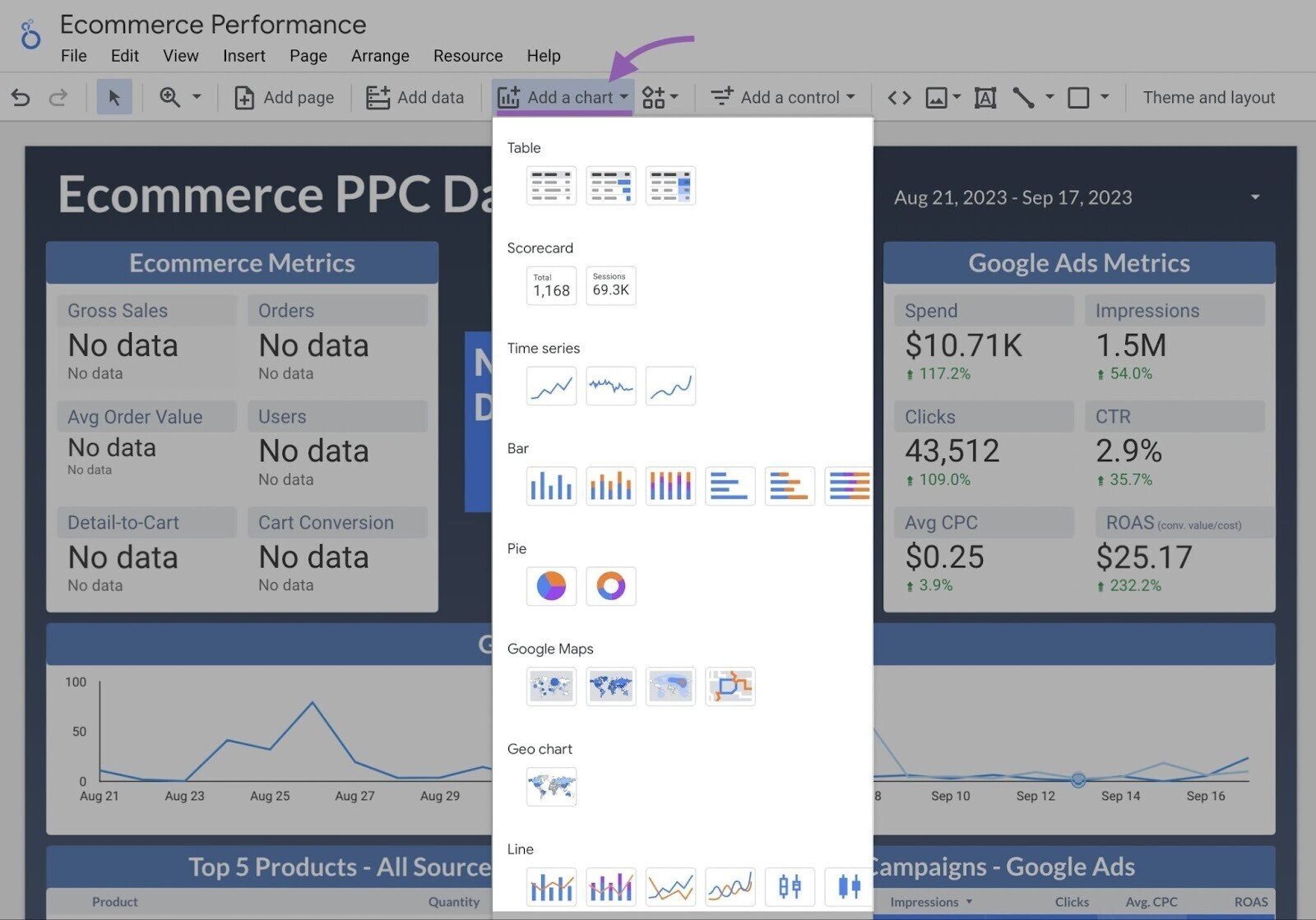Open the date range picker dropdown
Image resolution: width=1316 pixels, height=920 pixels.
pyautogui.click(x=1253, y=197)
